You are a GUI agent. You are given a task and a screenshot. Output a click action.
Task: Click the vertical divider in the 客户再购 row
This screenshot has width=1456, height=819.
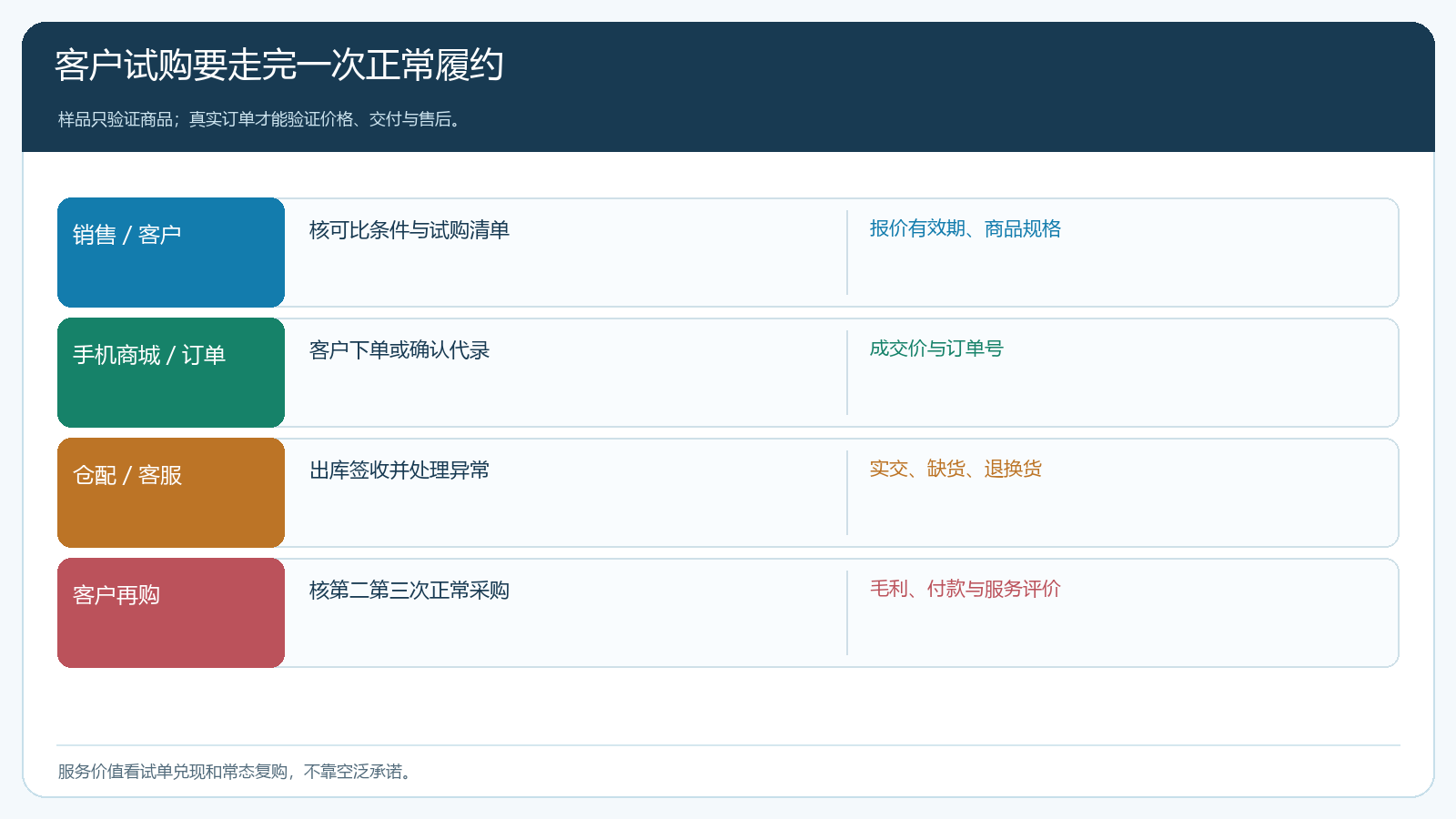tap(847, 612)
